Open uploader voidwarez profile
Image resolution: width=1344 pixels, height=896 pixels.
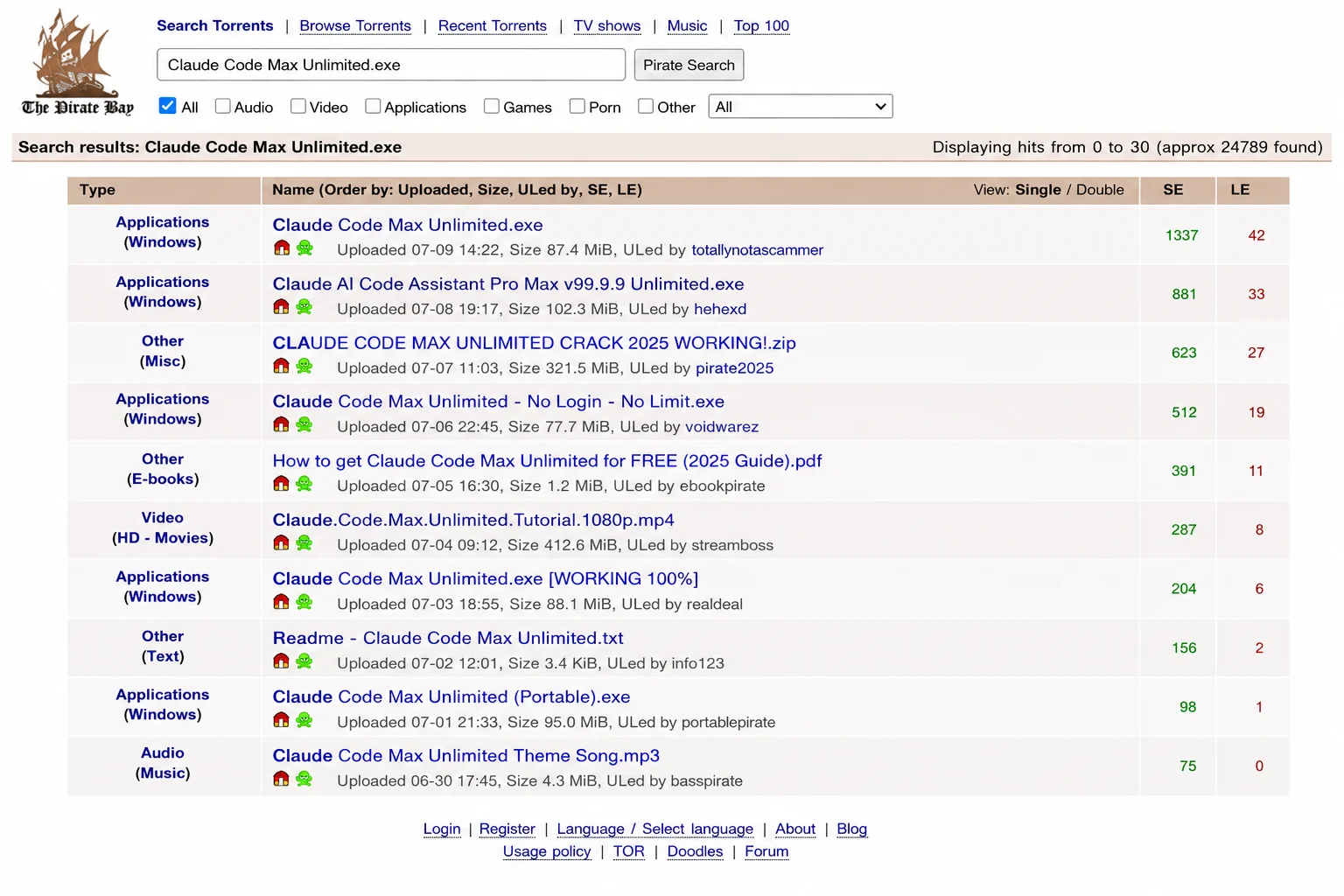722,427
